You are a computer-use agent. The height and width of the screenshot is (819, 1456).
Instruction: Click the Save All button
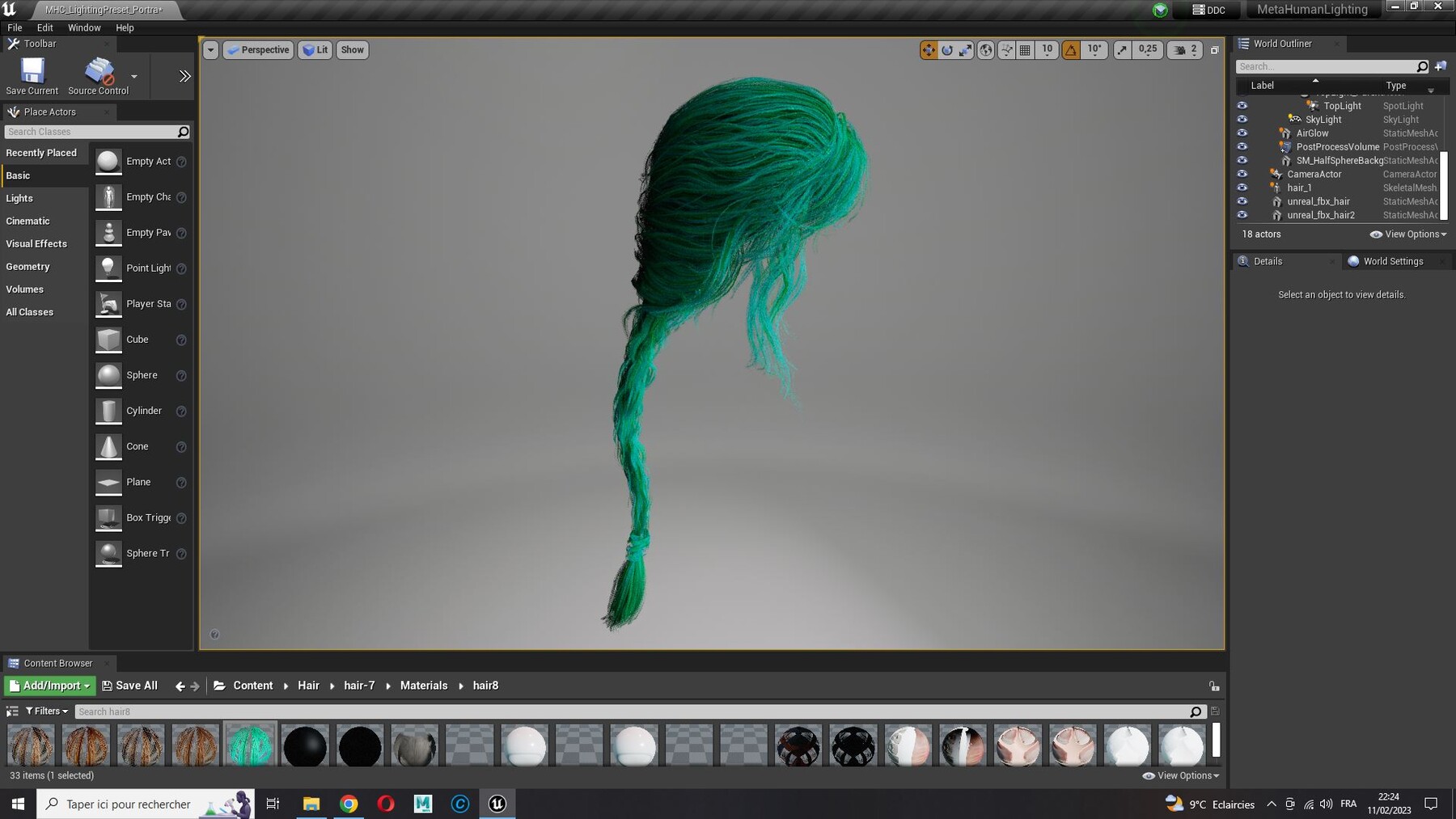129,686
